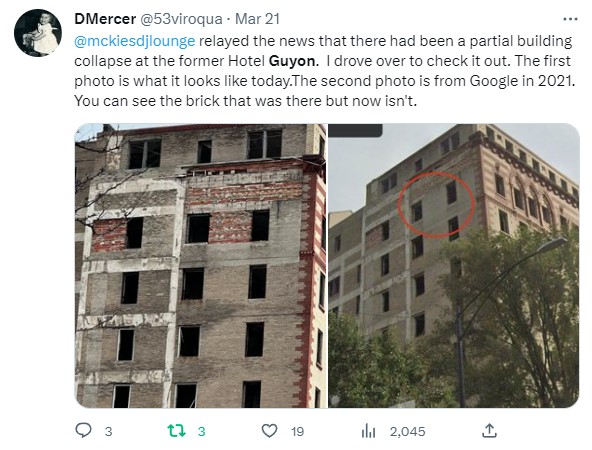Like the tweet with the heart icon
The image size is (592, 450).
[x=269, y=431]
